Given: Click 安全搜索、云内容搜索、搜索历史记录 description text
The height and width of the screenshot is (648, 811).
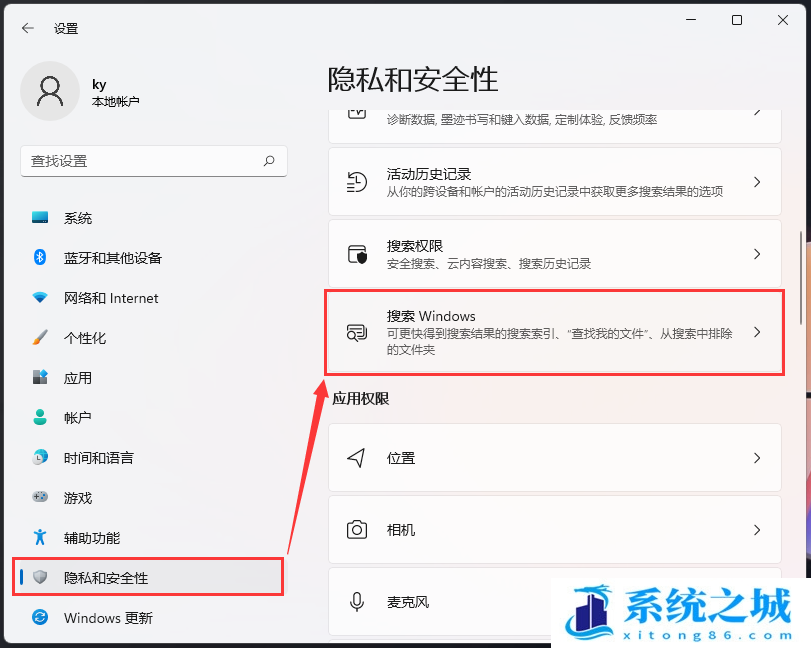Looking at the screenshot, I should coord(489,264).
